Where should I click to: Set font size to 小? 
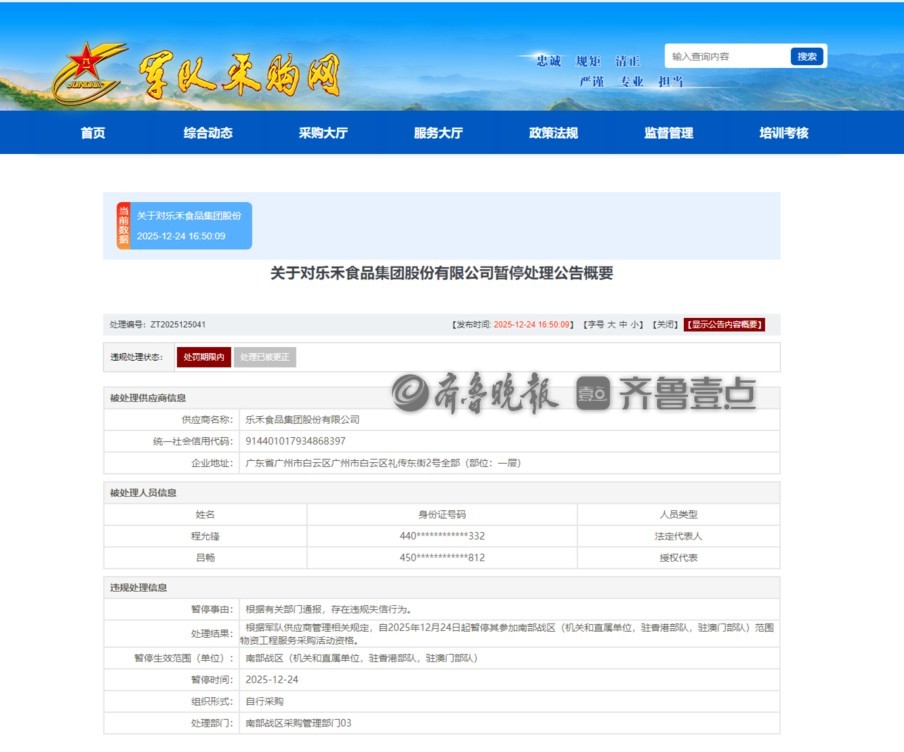click(635, 325)
